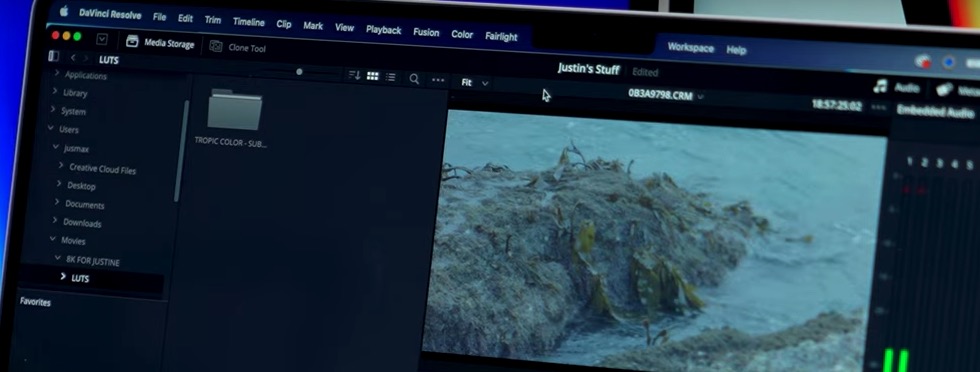Open the DaVinci Resolve application menu
The image size is (980, 372).
click(110, 14)
